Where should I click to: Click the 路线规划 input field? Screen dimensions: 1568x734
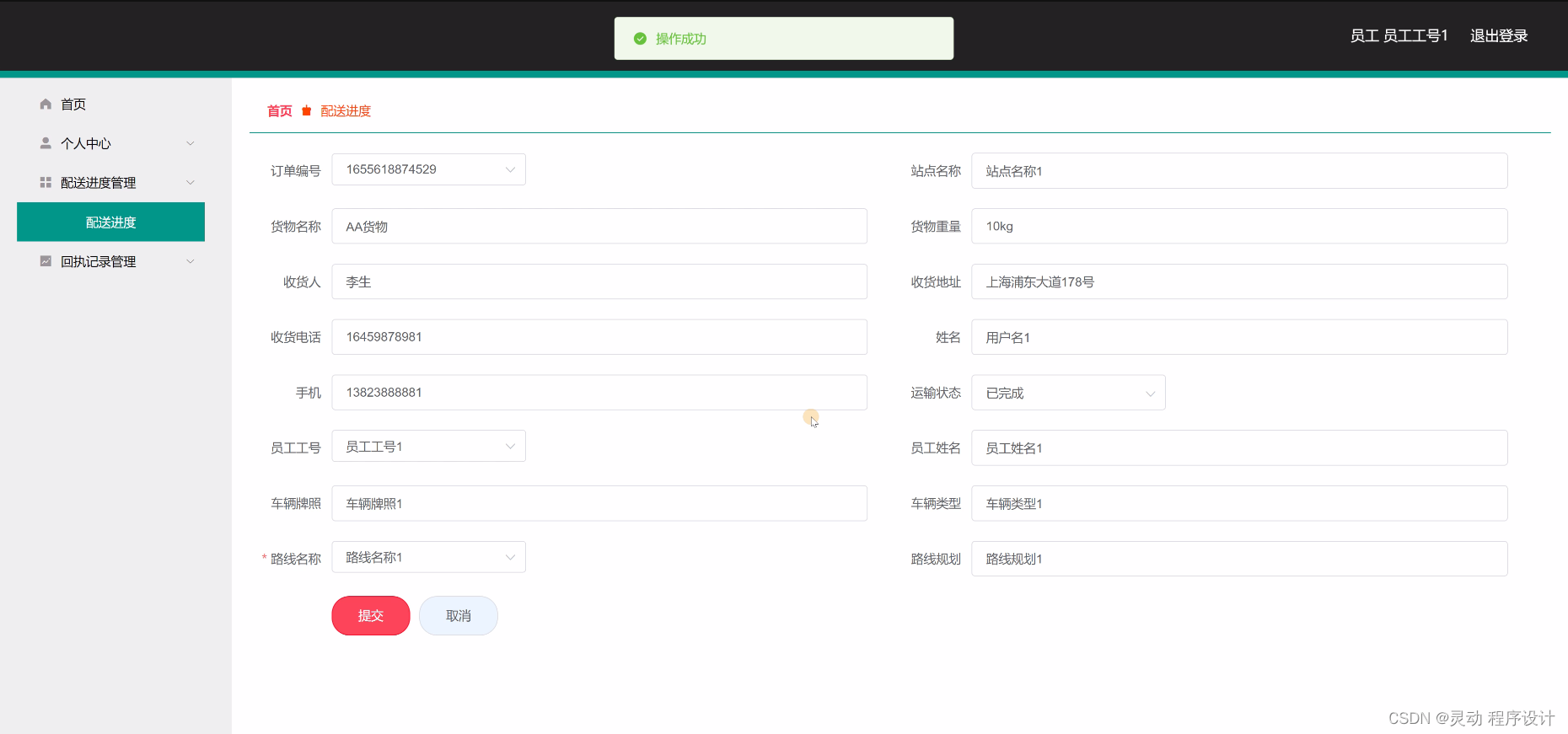pos(1239,559)
